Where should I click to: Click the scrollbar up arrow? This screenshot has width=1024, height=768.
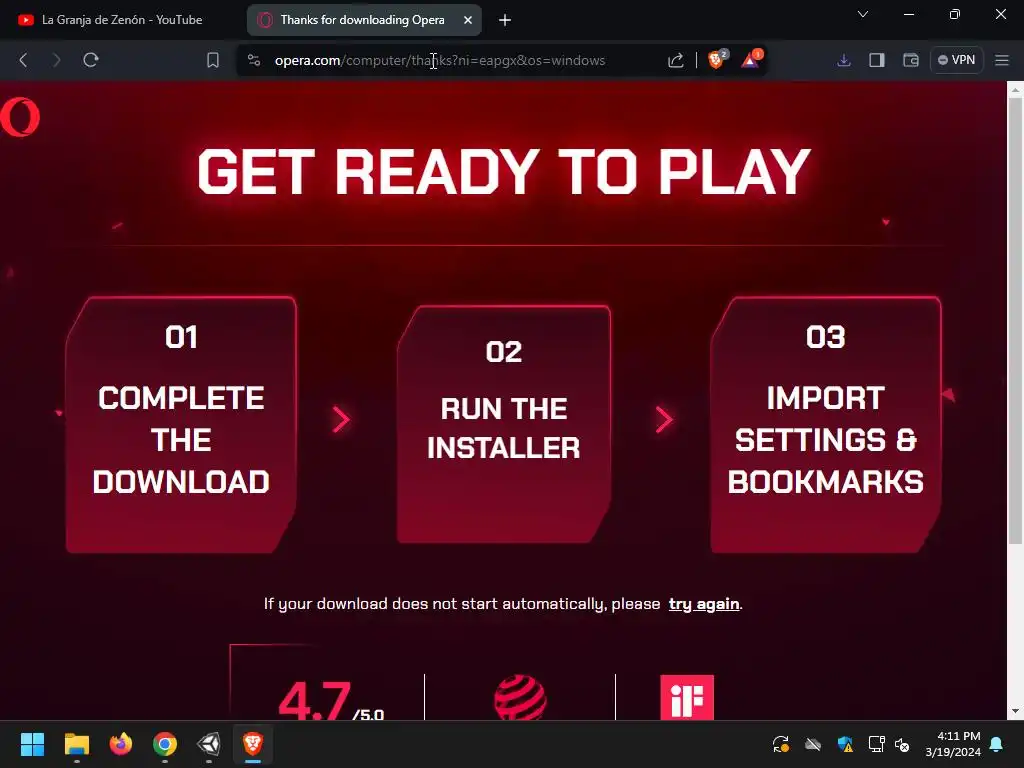pos(1015,89)
